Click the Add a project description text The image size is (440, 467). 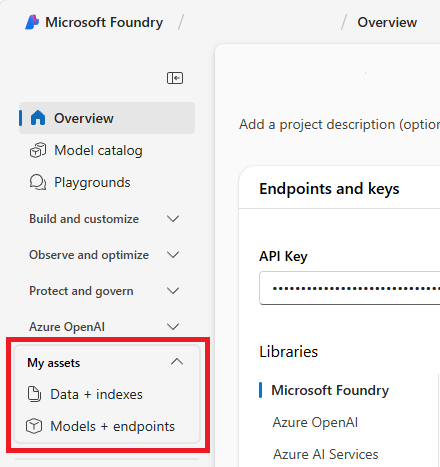[x=339, y=125]
